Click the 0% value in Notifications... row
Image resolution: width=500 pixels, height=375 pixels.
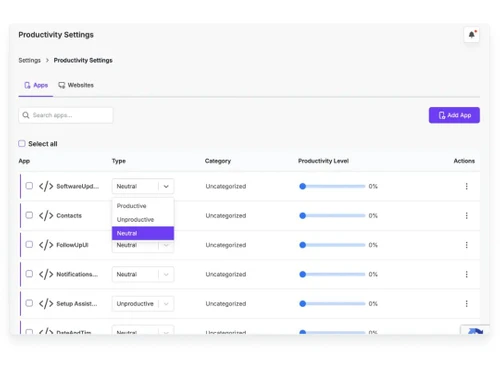[x=373, y=274]
